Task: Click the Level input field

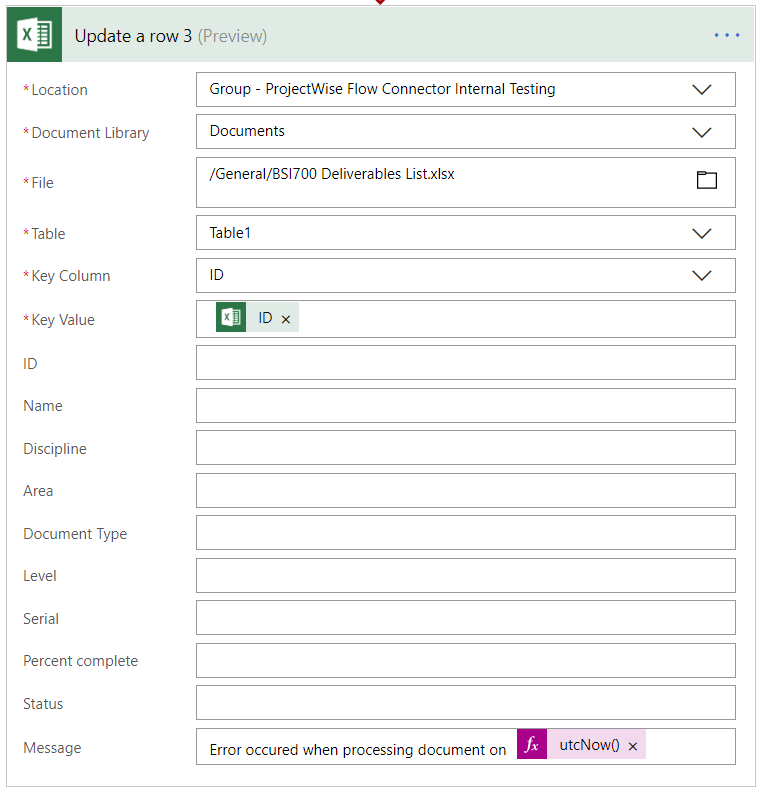Action: point(466,576)
